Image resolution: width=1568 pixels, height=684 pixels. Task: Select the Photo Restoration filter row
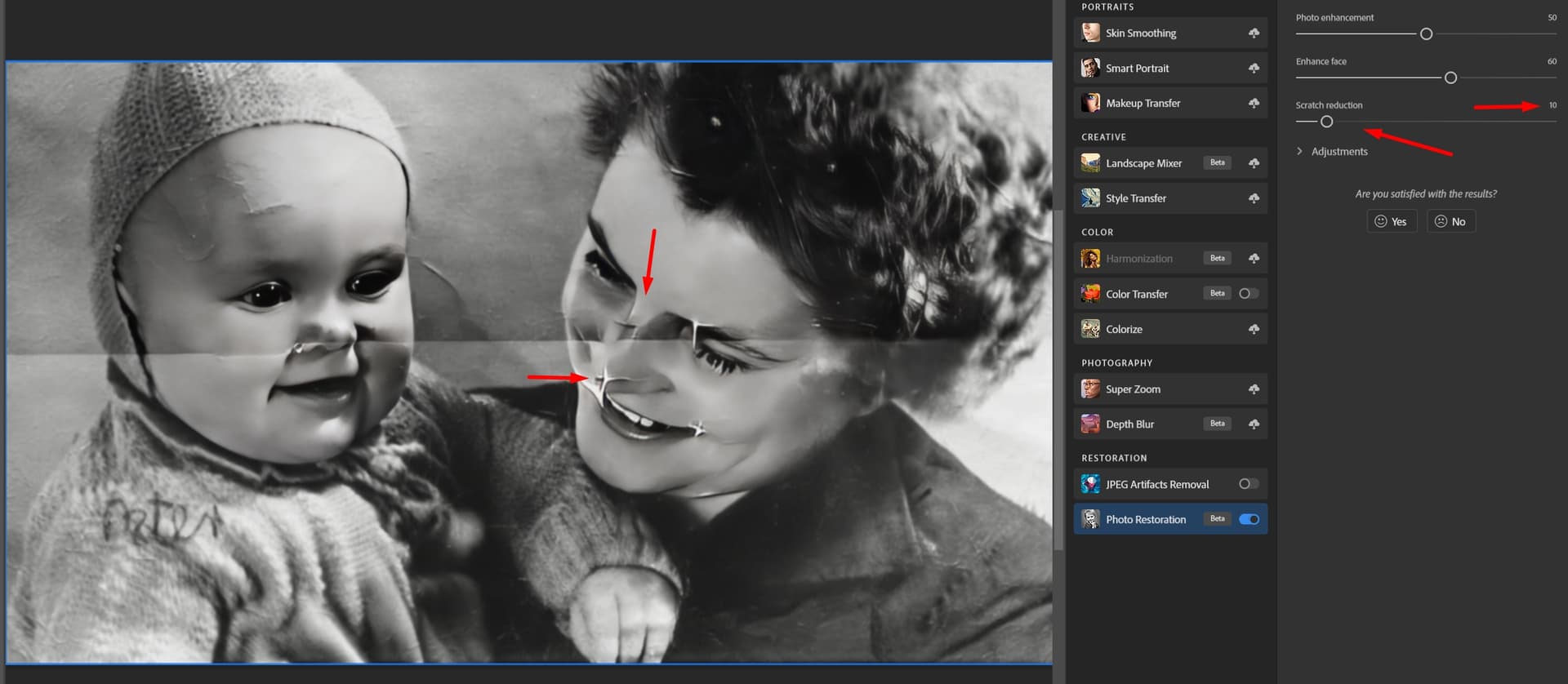[1145, 519]
